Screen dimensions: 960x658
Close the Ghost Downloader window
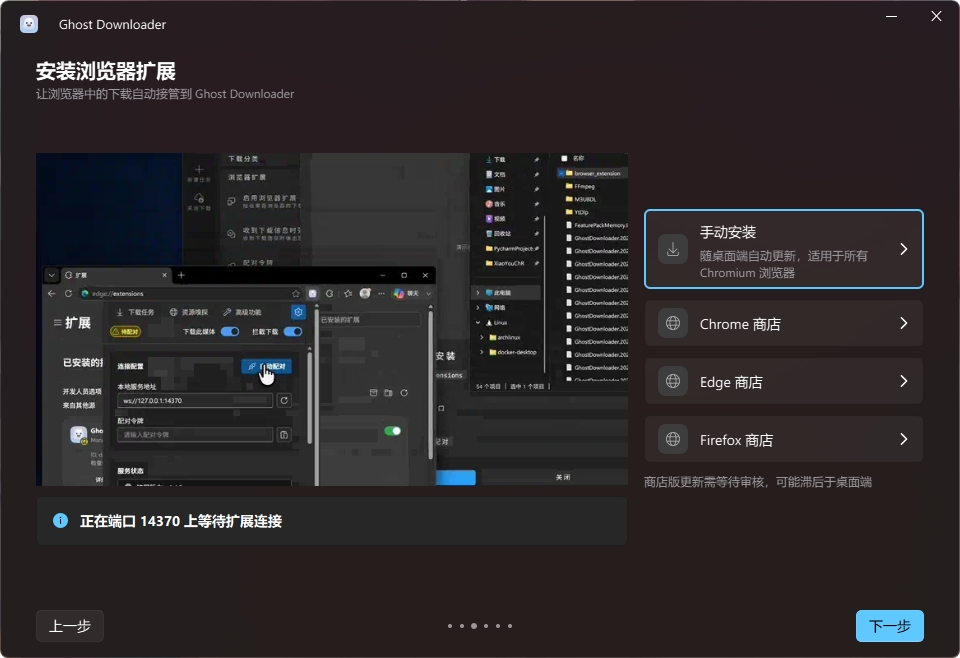[x=936, y=17]
